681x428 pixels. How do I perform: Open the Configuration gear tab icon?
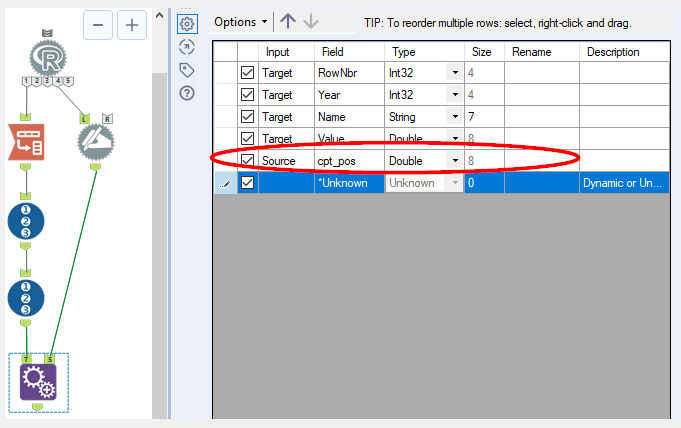187,23
